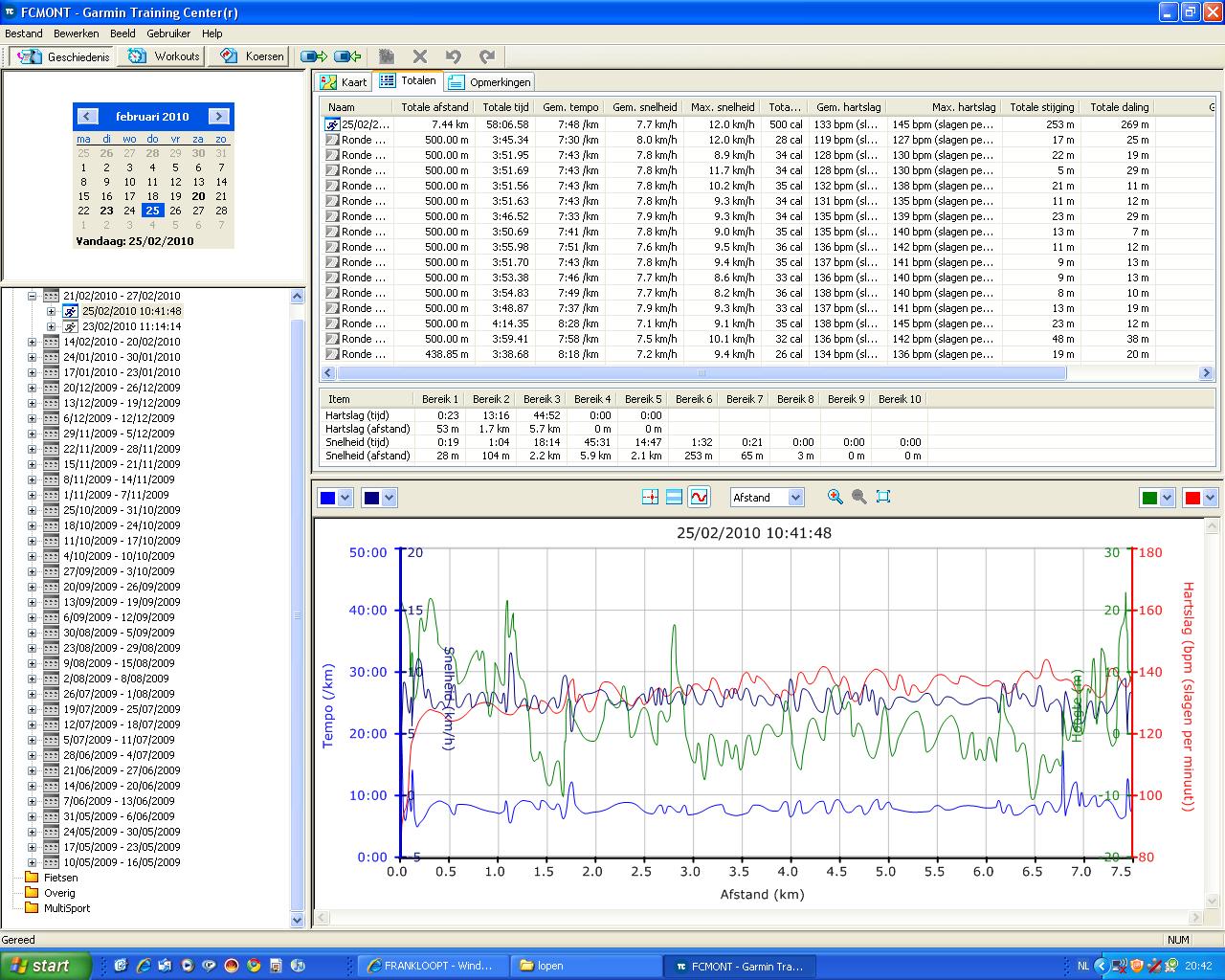1225x980 pixels.
Task: Open the blue left-axis color dropdown
Action: (345, 498)
